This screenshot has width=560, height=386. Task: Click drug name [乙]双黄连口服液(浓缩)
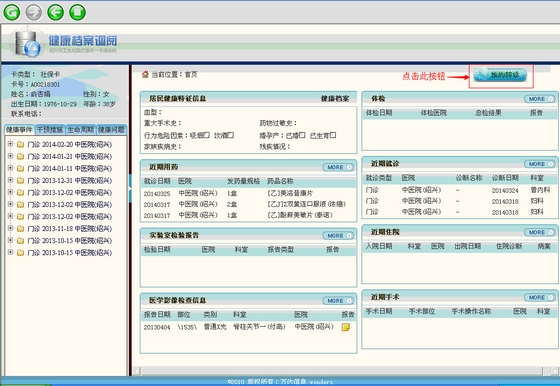pyautogui.click(x=306, y=204)
